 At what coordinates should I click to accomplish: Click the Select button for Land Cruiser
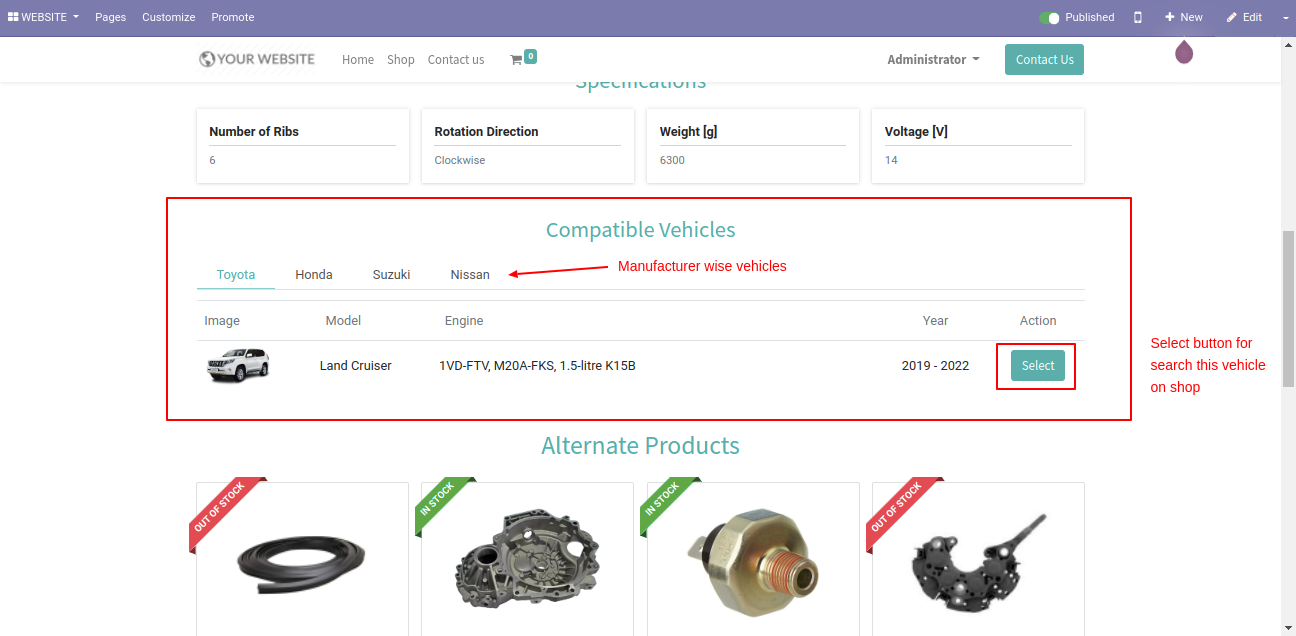pyautogui.click(x=1038, y=366)
